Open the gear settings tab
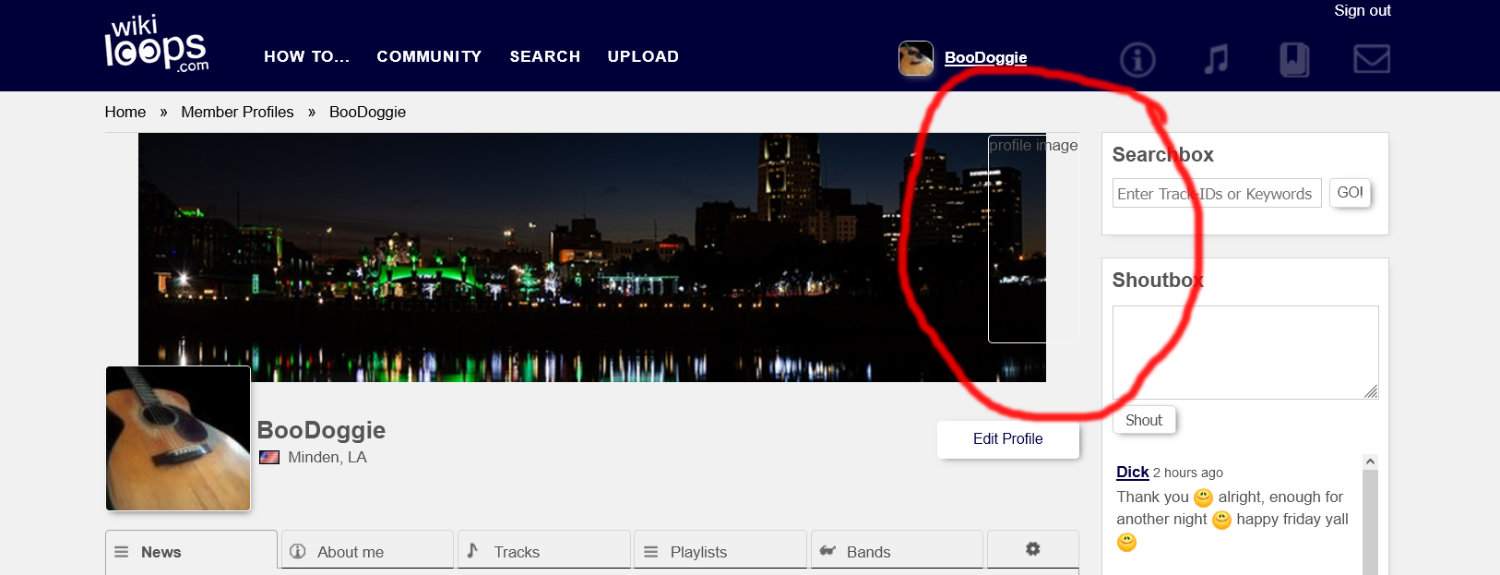 point(1032,550)
